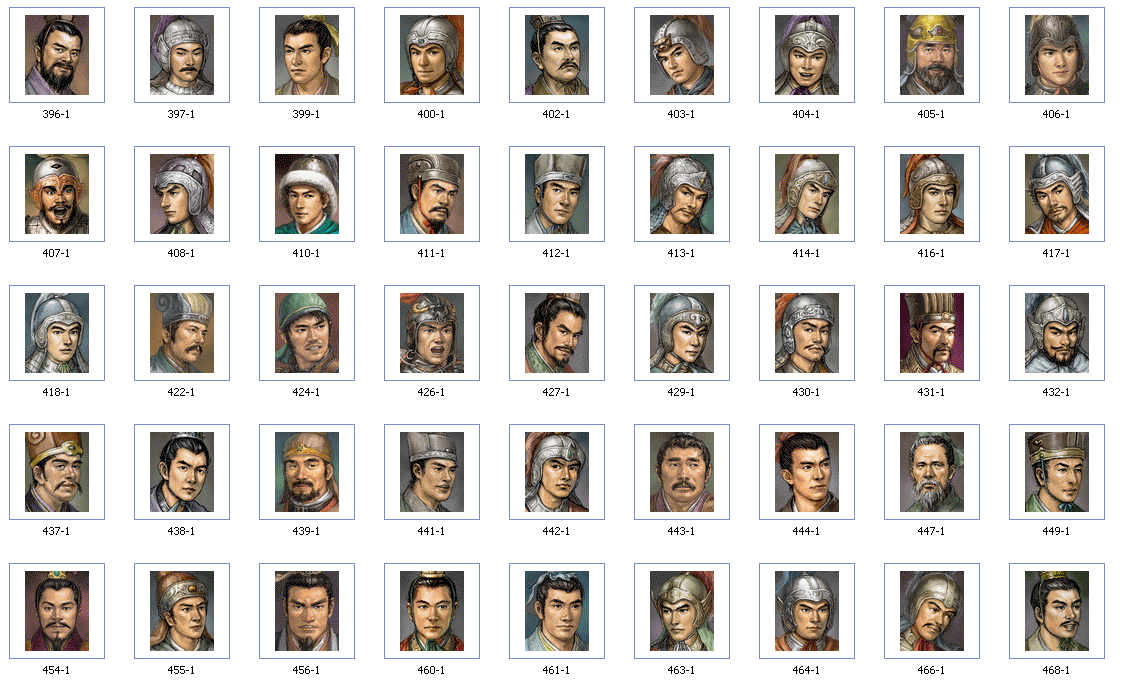Screen dimensions: 1124x683
Task: Select portrait 417-1 in the second row
Action: coord(1057,194)
